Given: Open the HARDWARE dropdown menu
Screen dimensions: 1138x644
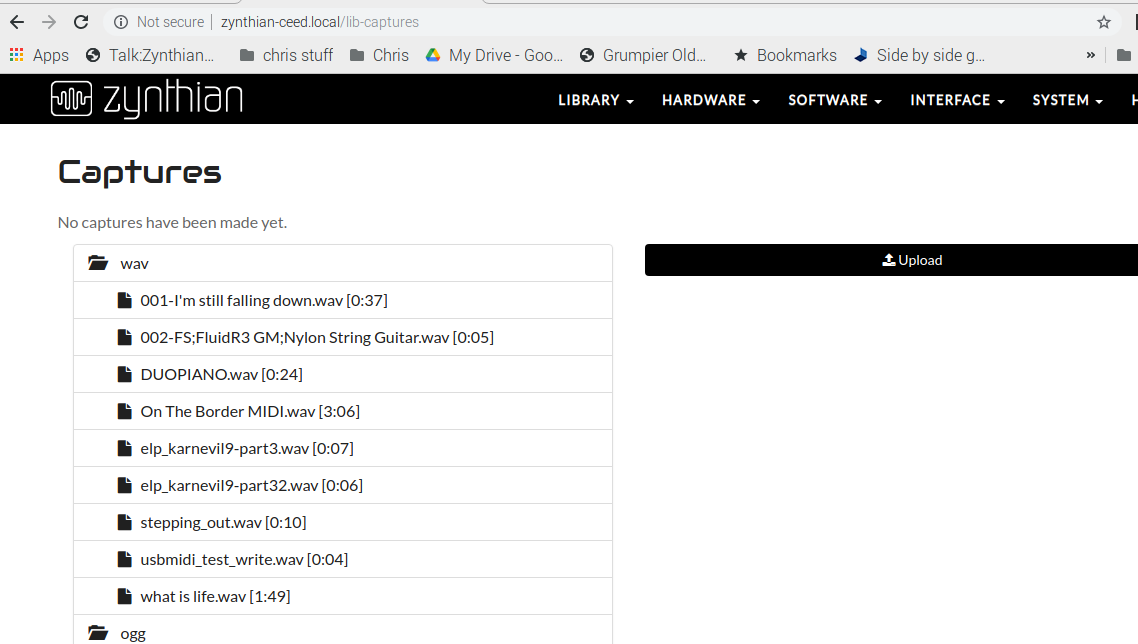Looking at the screenshot, I should (x=710, y=100).
